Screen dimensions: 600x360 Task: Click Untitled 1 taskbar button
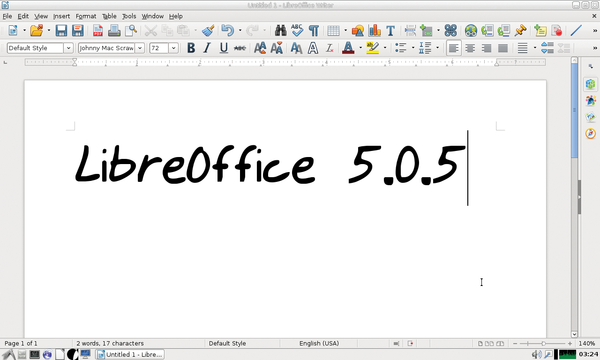pyautogui.click(x=130, y=355)
